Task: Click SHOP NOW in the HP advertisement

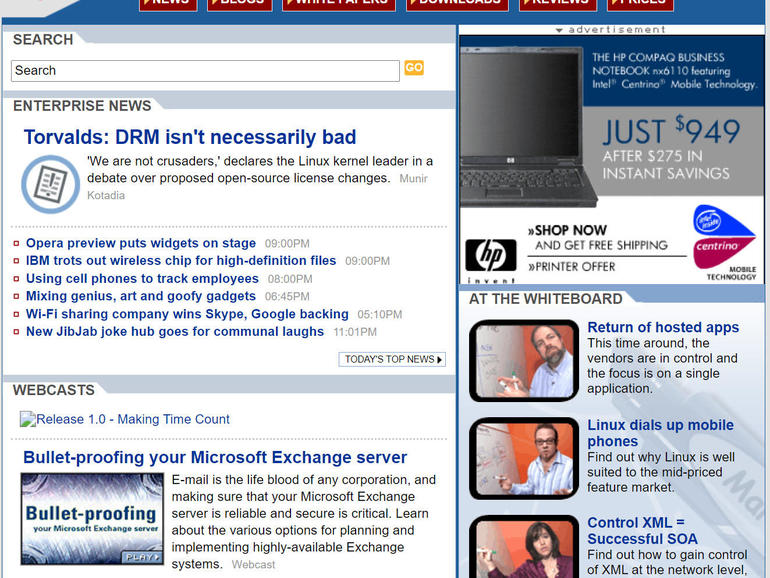Action: click(567, 230)
